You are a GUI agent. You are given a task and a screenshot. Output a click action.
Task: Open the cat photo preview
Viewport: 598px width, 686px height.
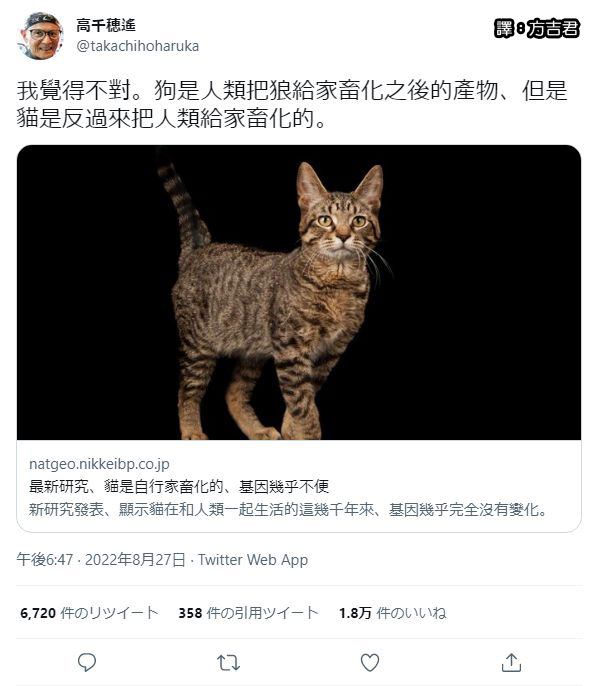299,292
